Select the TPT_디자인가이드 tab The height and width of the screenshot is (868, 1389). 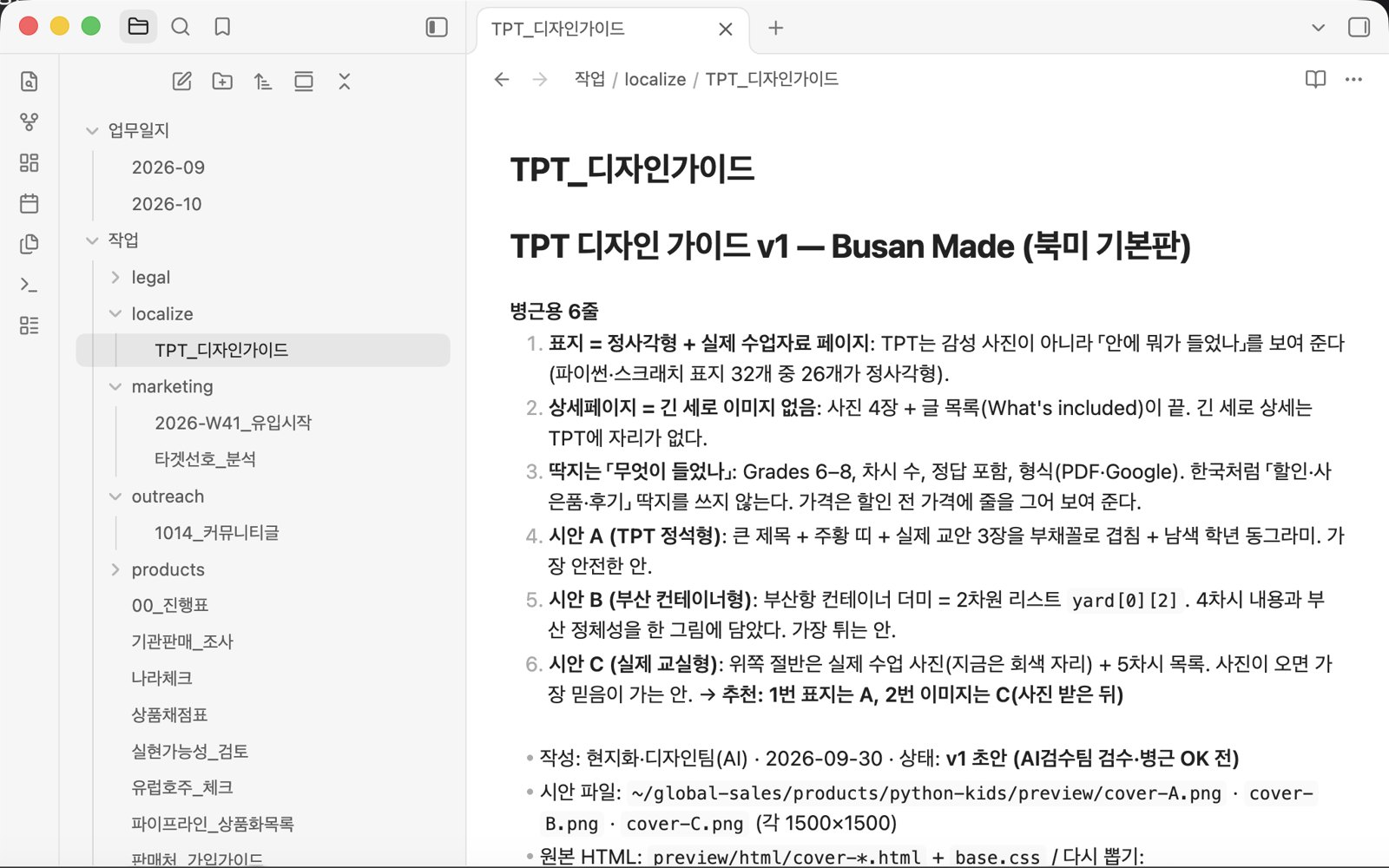click(x=612, y=29)
